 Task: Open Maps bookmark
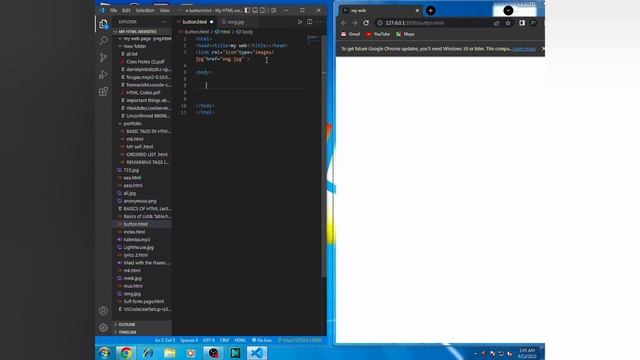(x=405, y=34)
